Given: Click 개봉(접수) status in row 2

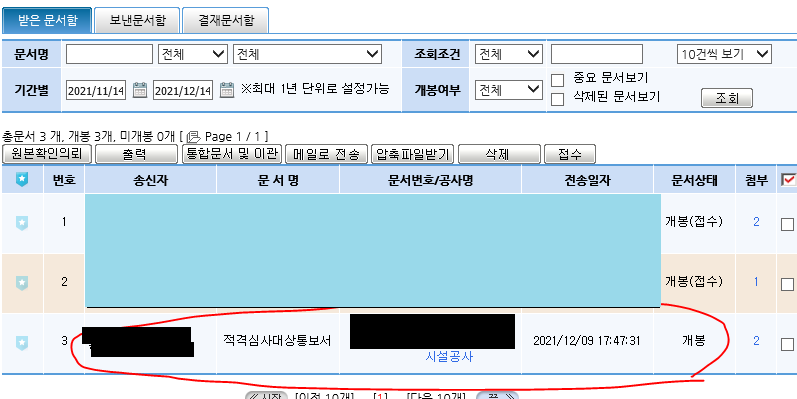Looking at the screenshot, I should (693, 281).
